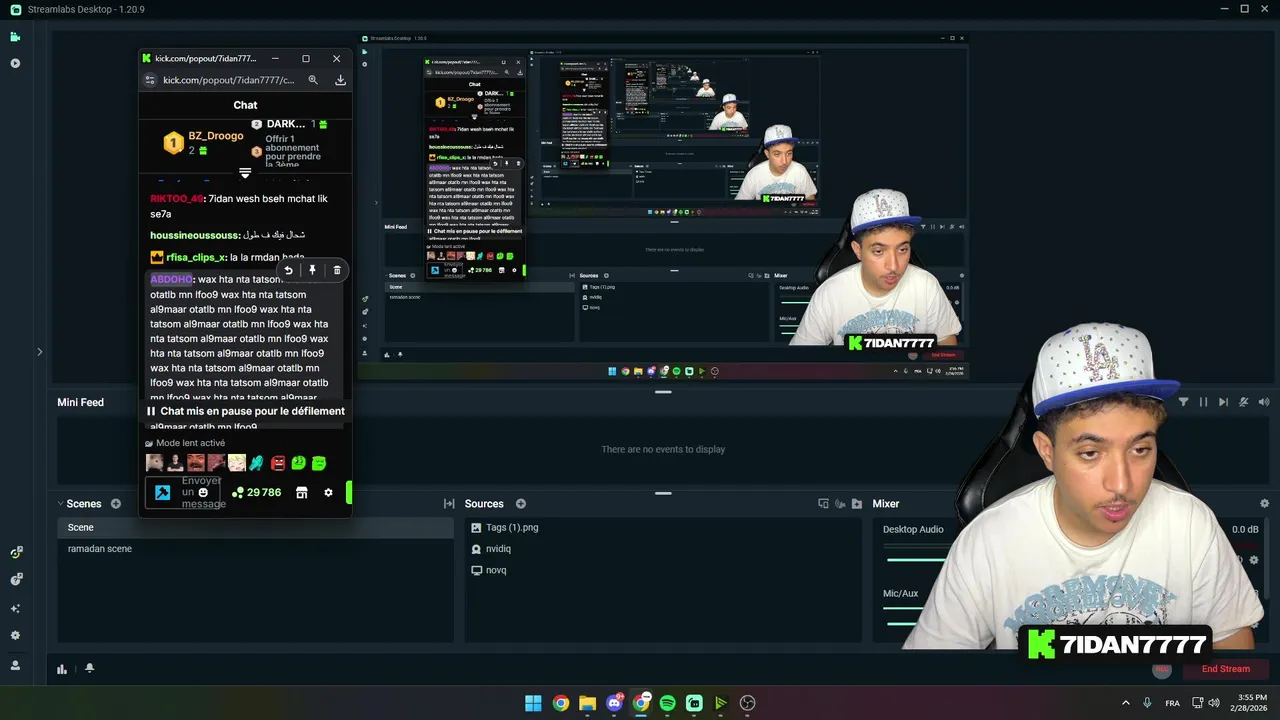Open Mixer settings gear icon
Viewport: 1280px width, 720px height.
tap(1264, 504)
